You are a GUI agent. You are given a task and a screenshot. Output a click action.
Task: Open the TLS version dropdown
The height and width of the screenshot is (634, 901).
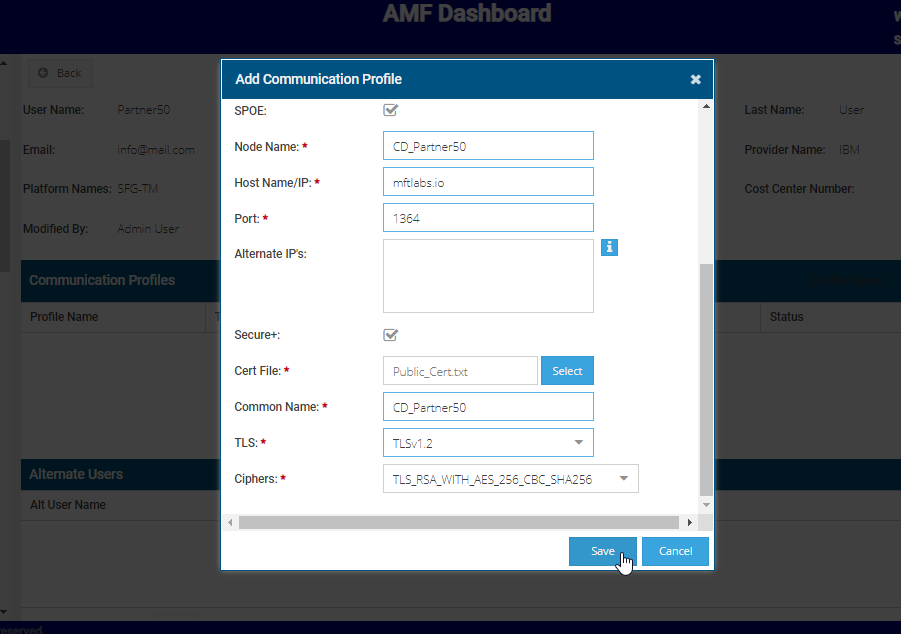pyautogui.click(x=488, y=443)
